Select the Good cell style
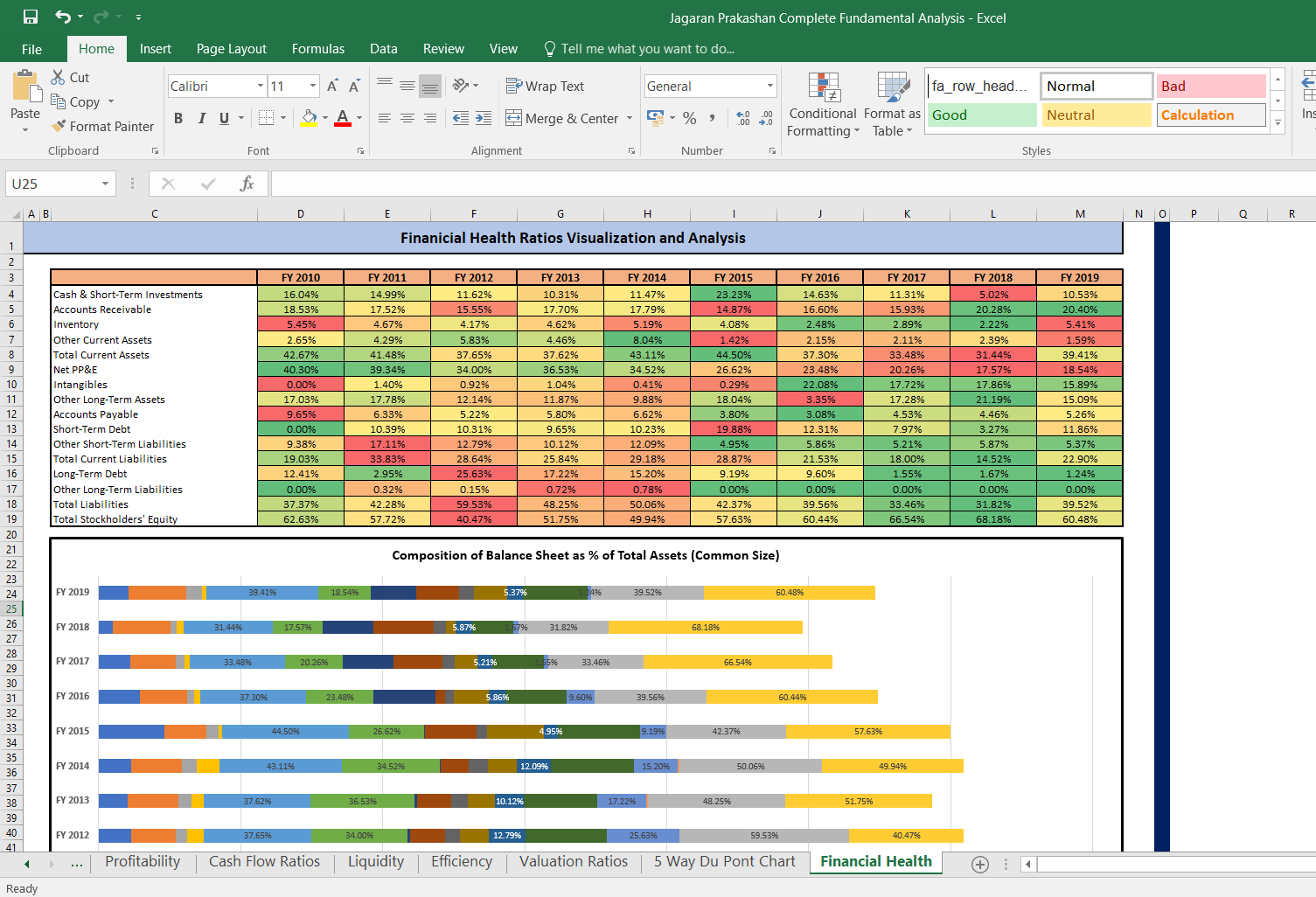1316x897 pixels. click(982, 115)
